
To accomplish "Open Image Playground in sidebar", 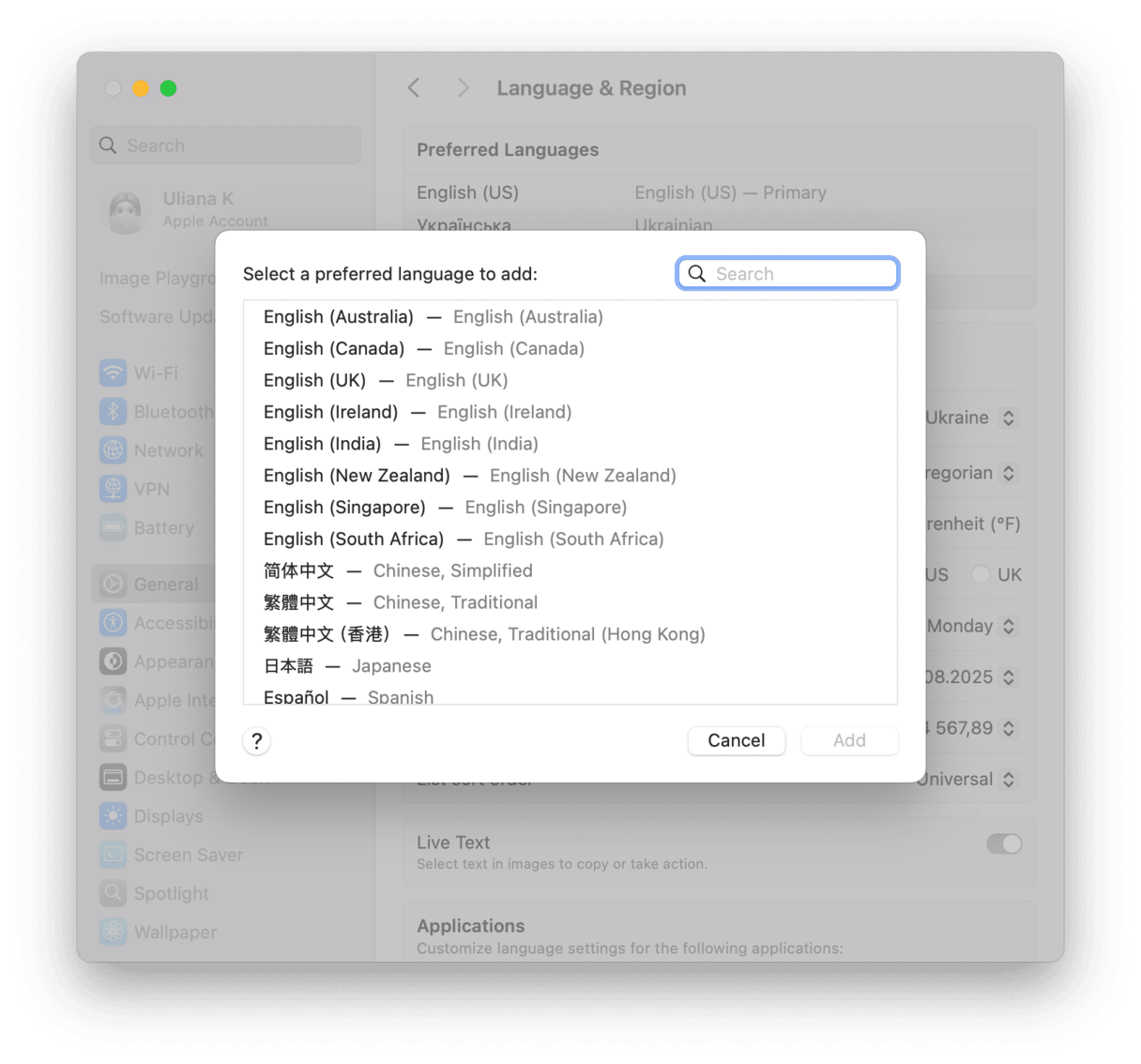I will (157, 279).
